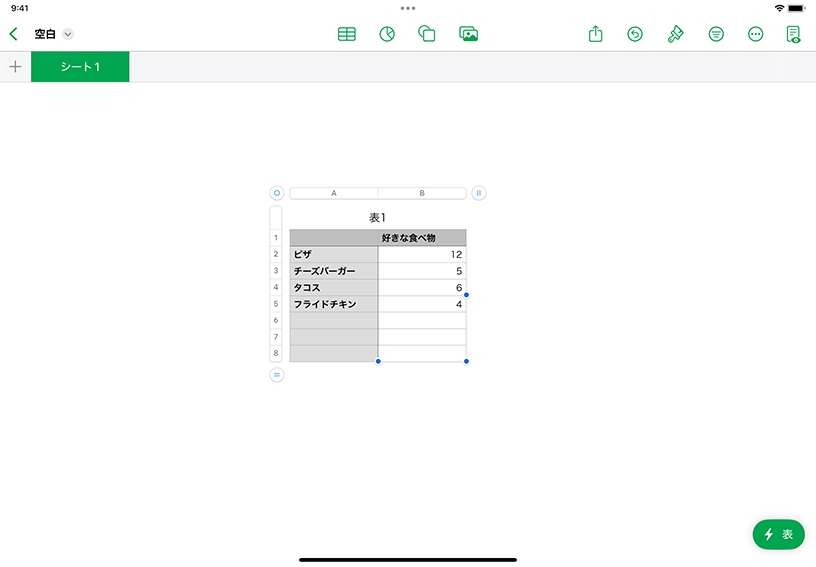This screenshot has width=816, height=567.
Task: Open the insert table menu icon
Action: pos(347,34)
